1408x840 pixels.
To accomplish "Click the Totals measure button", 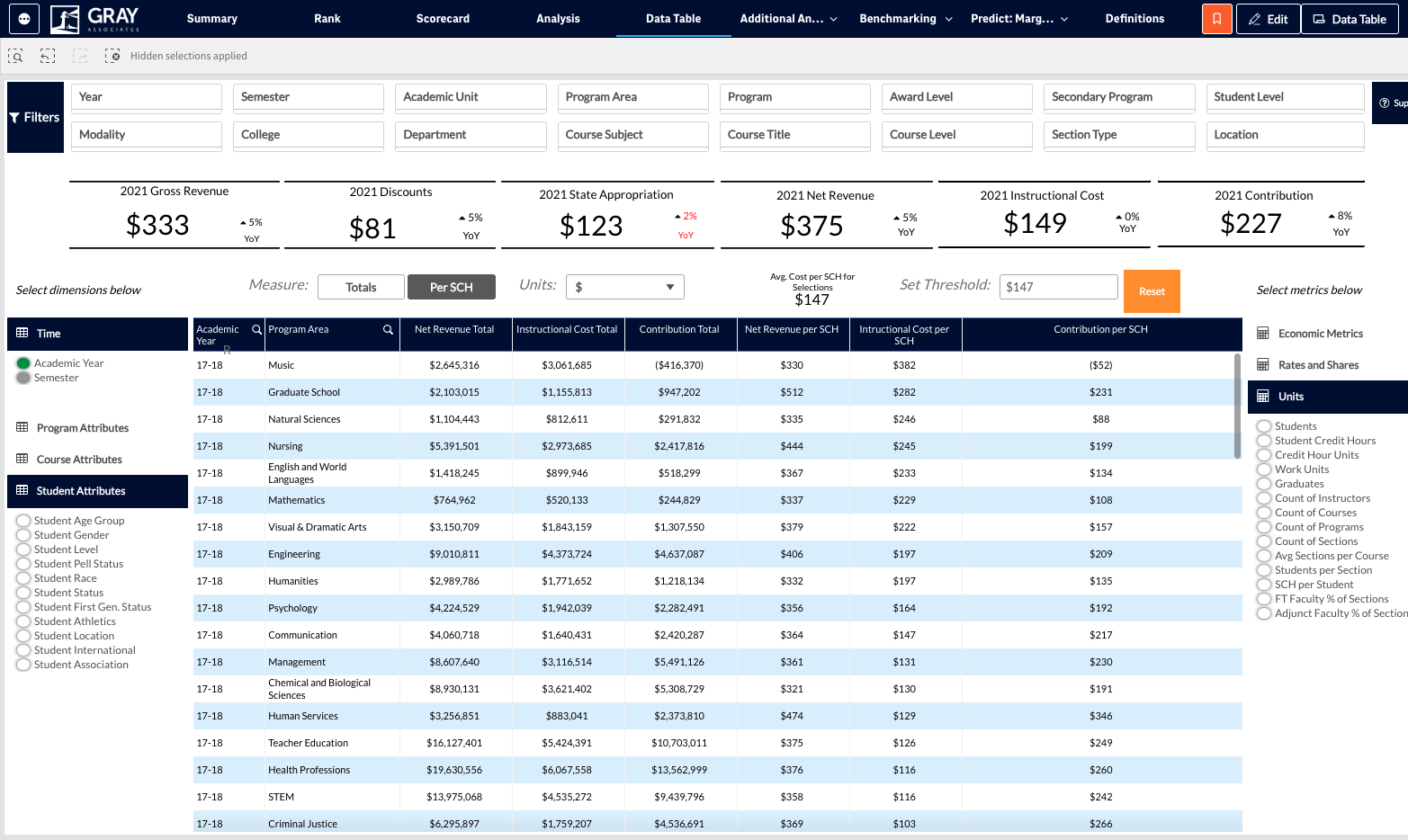I will [x=361, y=287].
